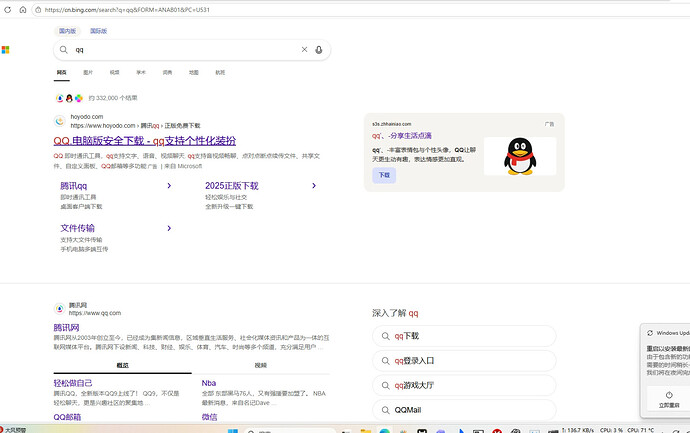The image size is (690, 433).
Task: Select the 学术 results tab
Action: tap(141, 73)
